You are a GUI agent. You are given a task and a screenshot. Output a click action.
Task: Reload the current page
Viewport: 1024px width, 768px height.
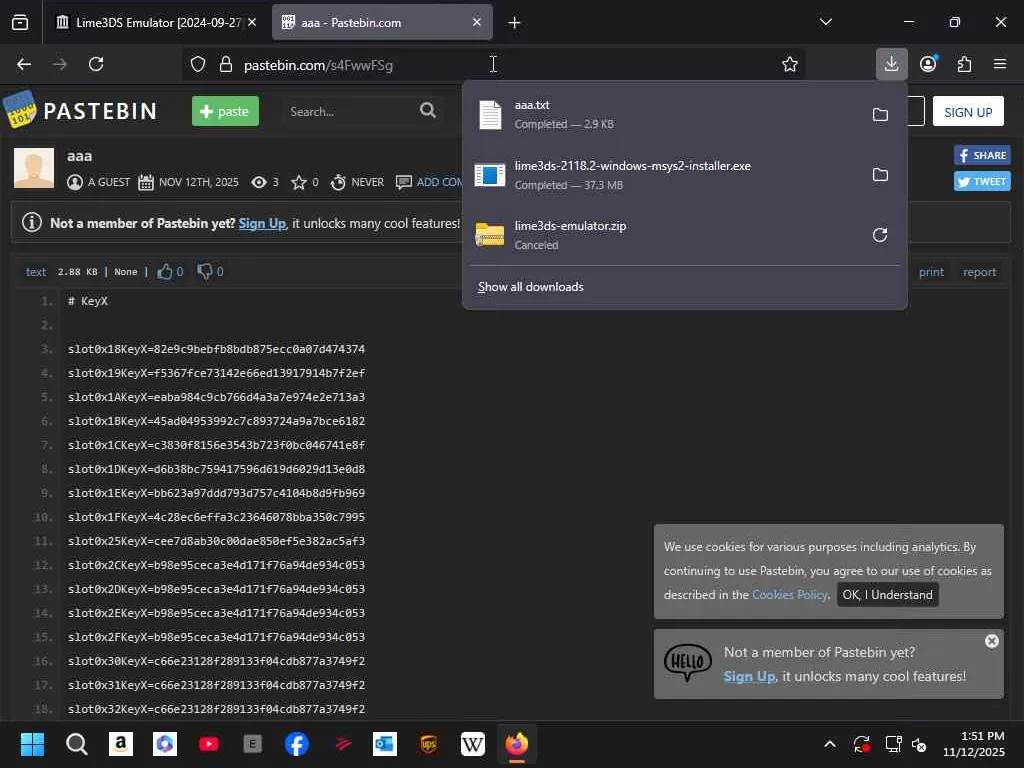[96, 64]
